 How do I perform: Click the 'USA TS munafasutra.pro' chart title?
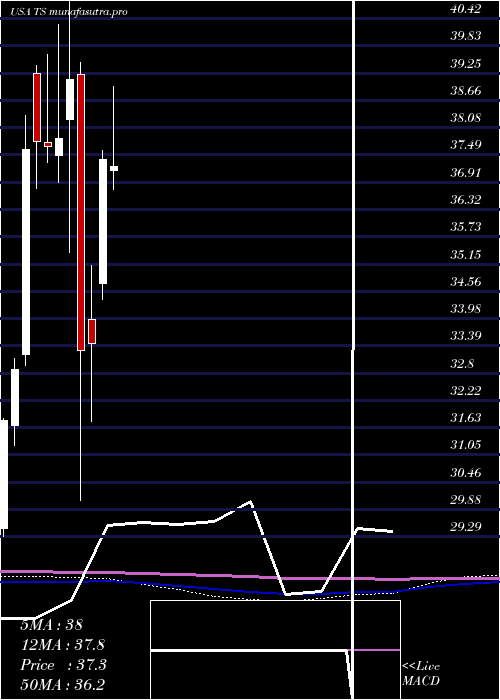[69, 12]
